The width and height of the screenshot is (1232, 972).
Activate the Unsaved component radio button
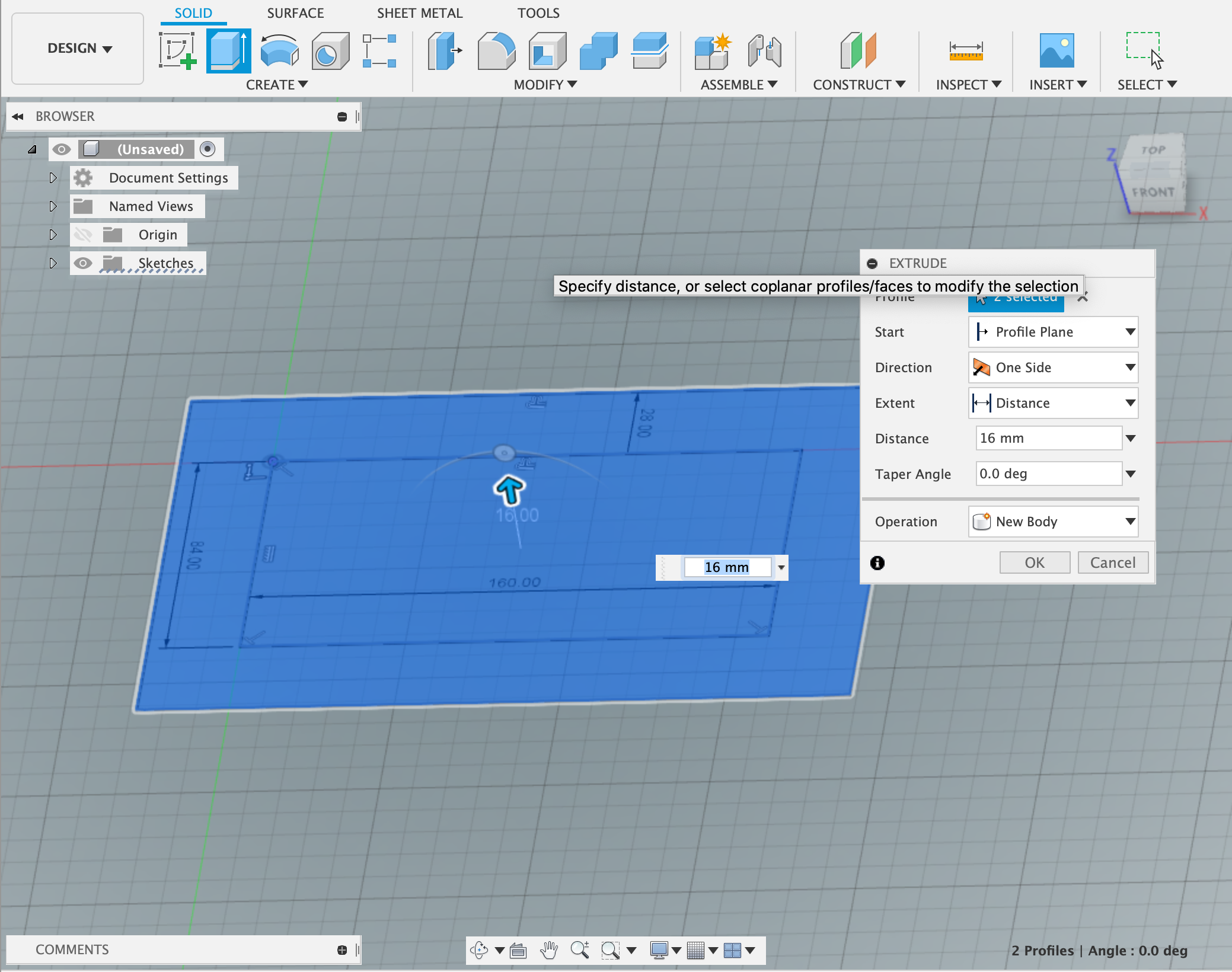[208, 149]
